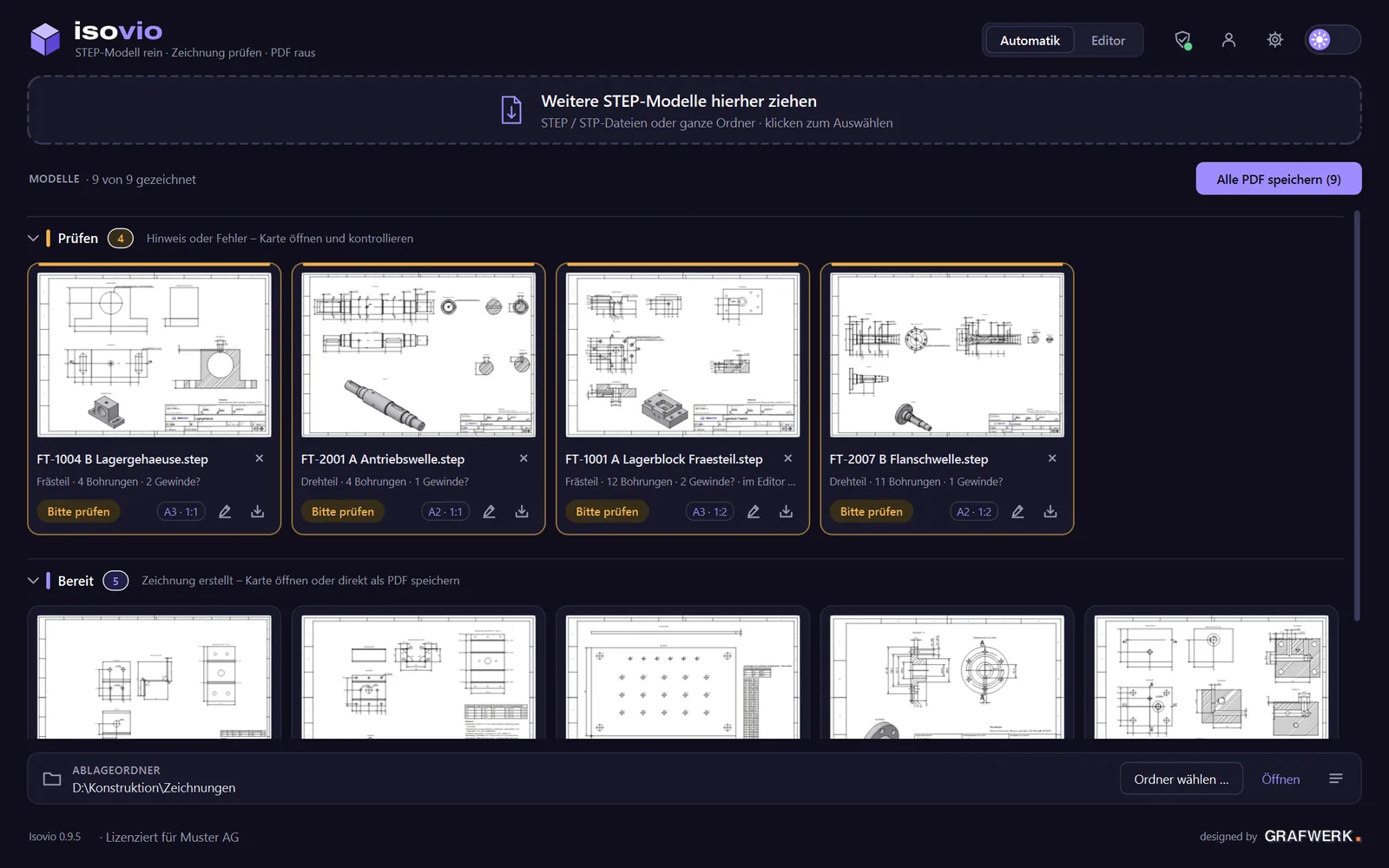1389x868 pixels.
Task: Remove FT-1001 A Lagerblock Fraesteil.step card
Action: [x=788, y=458]
